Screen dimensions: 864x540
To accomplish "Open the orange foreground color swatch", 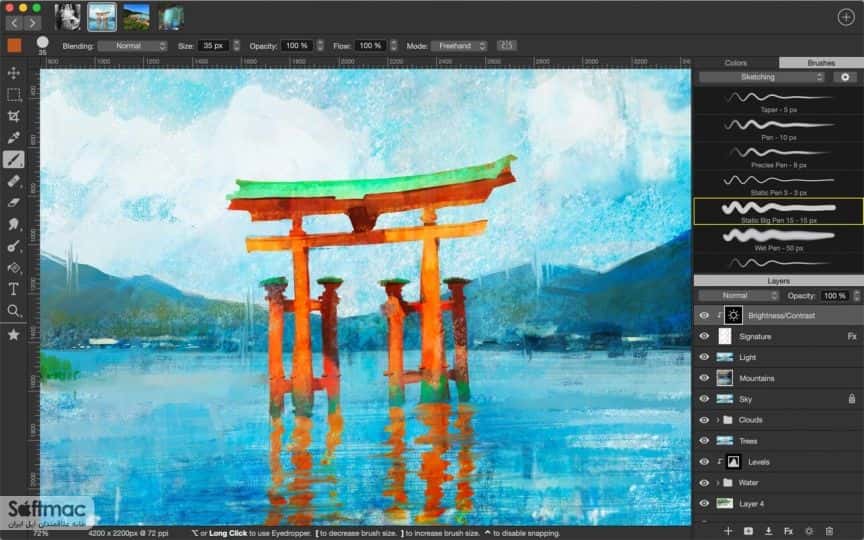I will tap(14, 46).
